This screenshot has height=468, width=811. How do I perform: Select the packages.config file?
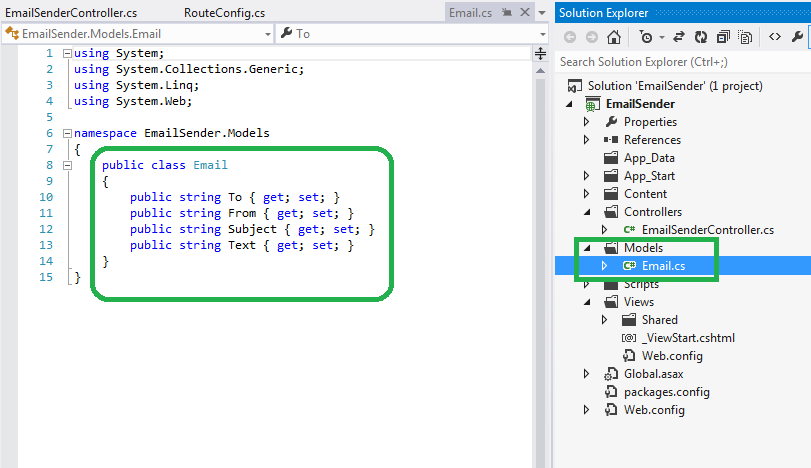click(x=667, y=392)
